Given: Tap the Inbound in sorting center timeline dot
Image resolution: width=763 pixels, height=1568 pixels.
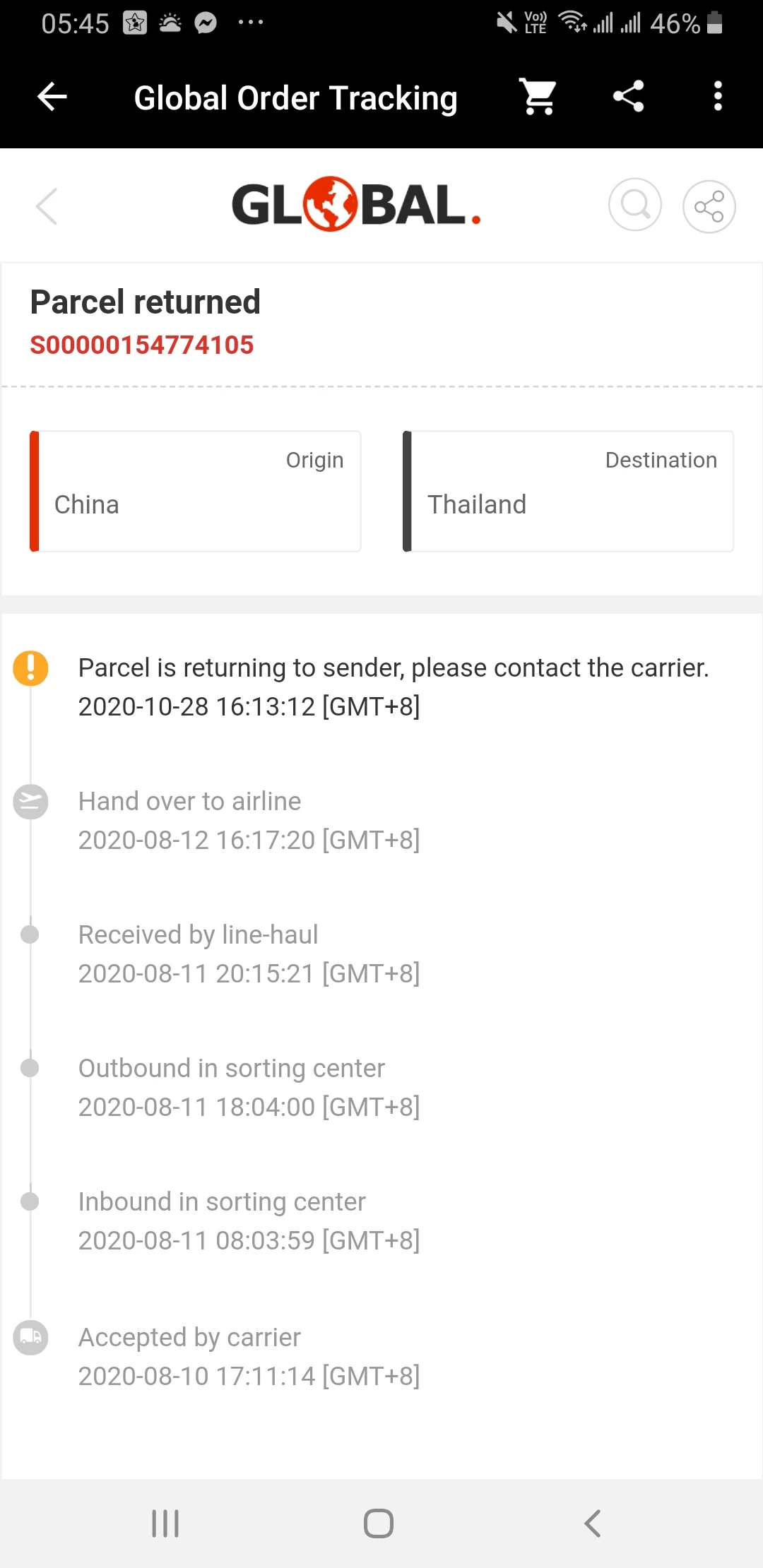Looking at the screenshot, I should [x=30, y=1201].
